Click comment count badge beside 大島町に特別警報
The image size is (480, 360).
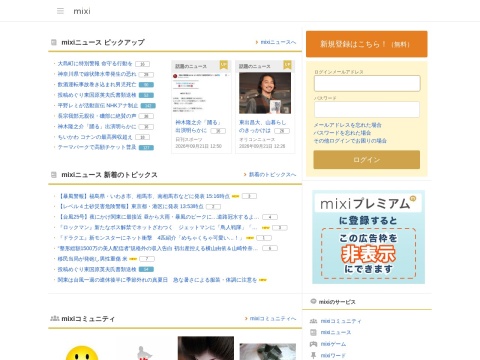[x=142, y=64]
